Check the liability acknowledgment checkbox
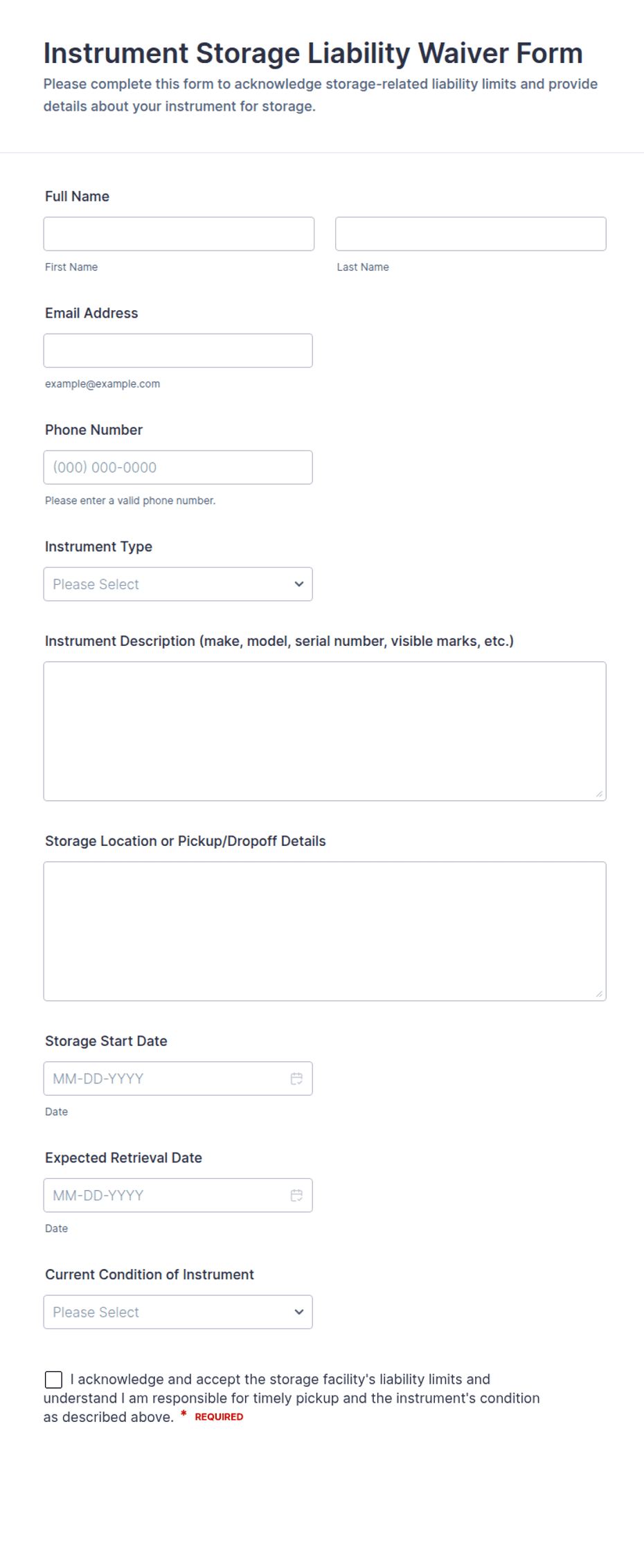Viewport: 644px width, 1568px height. [53, 1380]
